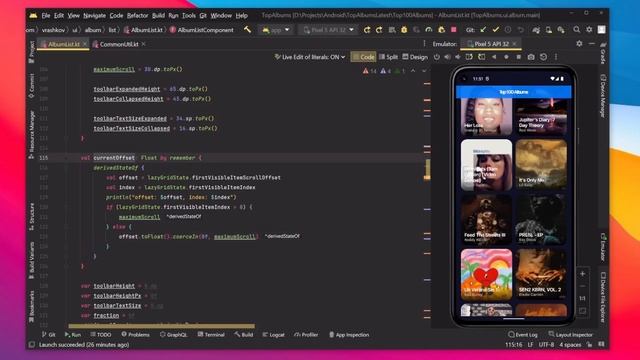Viewport: 640px width, 360px height.
Task: Open the Event Log panel
Action: tap(523, 335)
